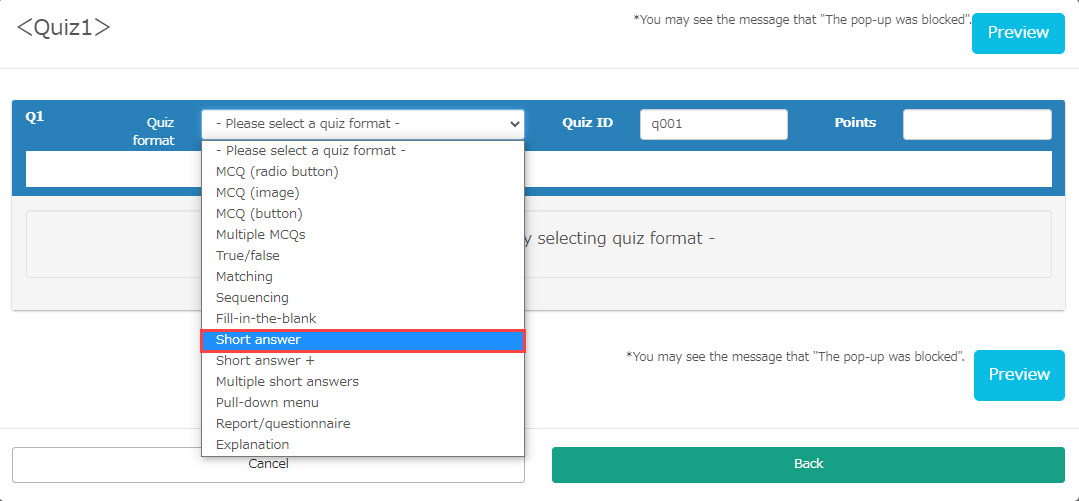Choose "Short answer +" option
The width and height of the screenshot is (1079, 501).
[265, 361]
